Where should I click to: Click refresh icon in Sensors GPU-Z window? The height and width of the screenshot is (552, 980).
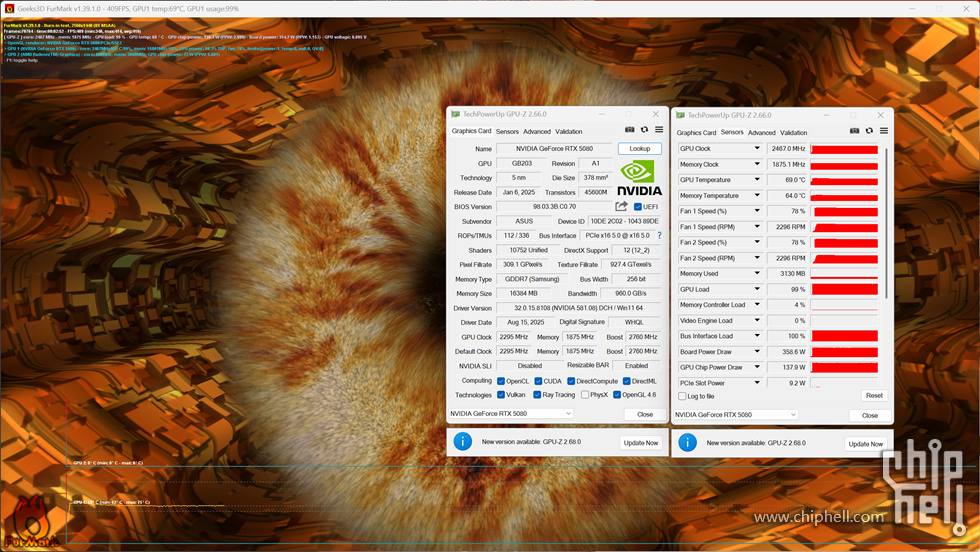click(869, 131)
